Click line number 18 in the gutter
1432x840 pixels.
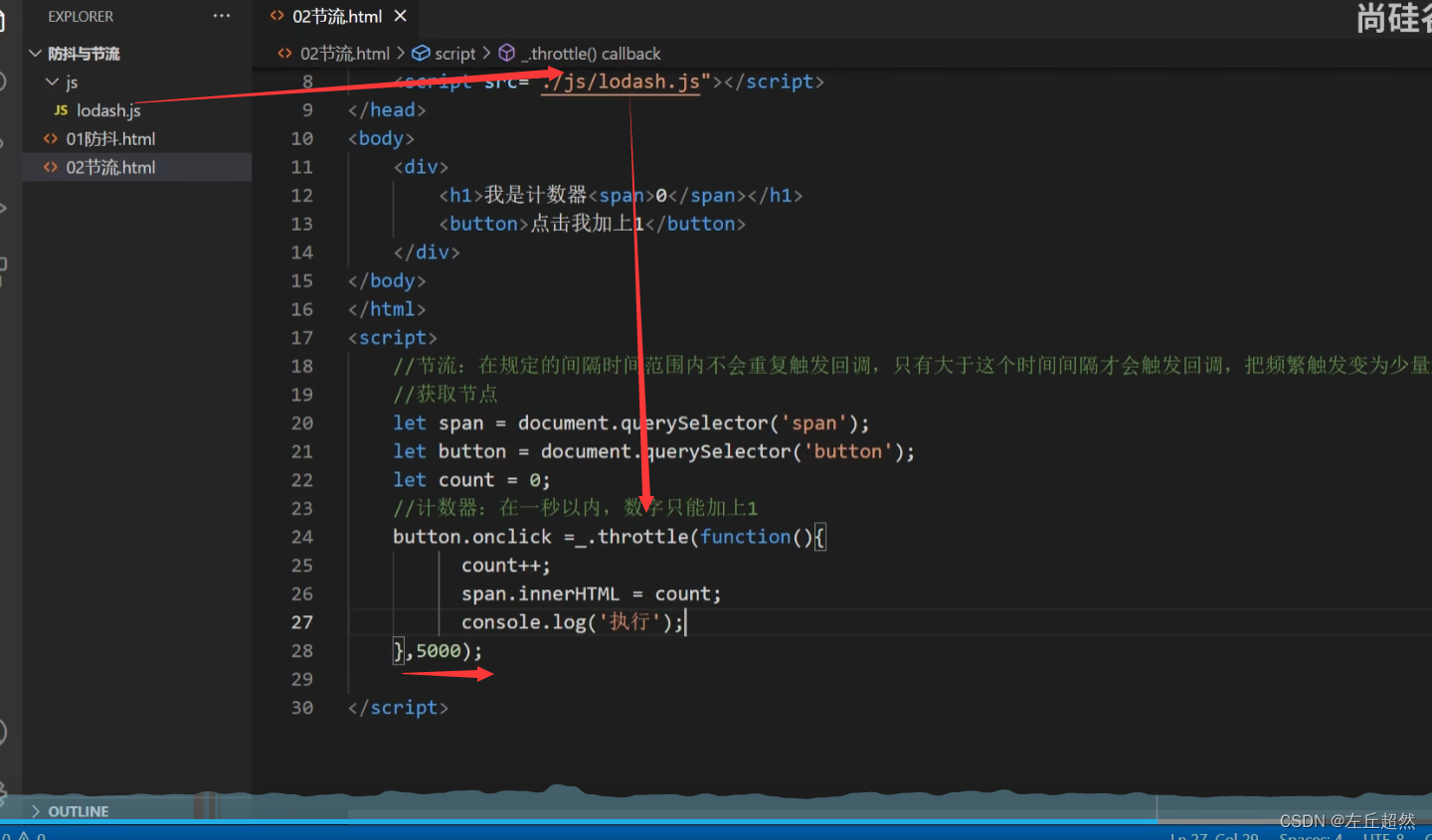point(301,367)
